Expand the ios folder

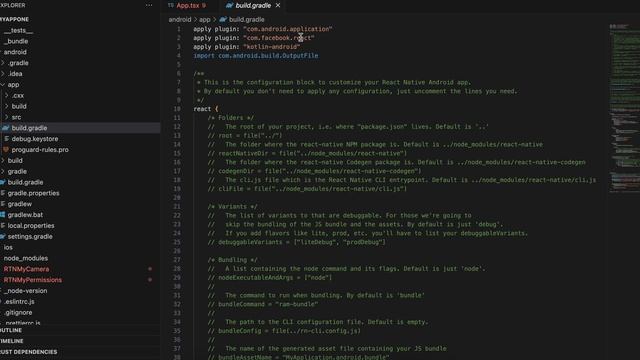[8, 247]
